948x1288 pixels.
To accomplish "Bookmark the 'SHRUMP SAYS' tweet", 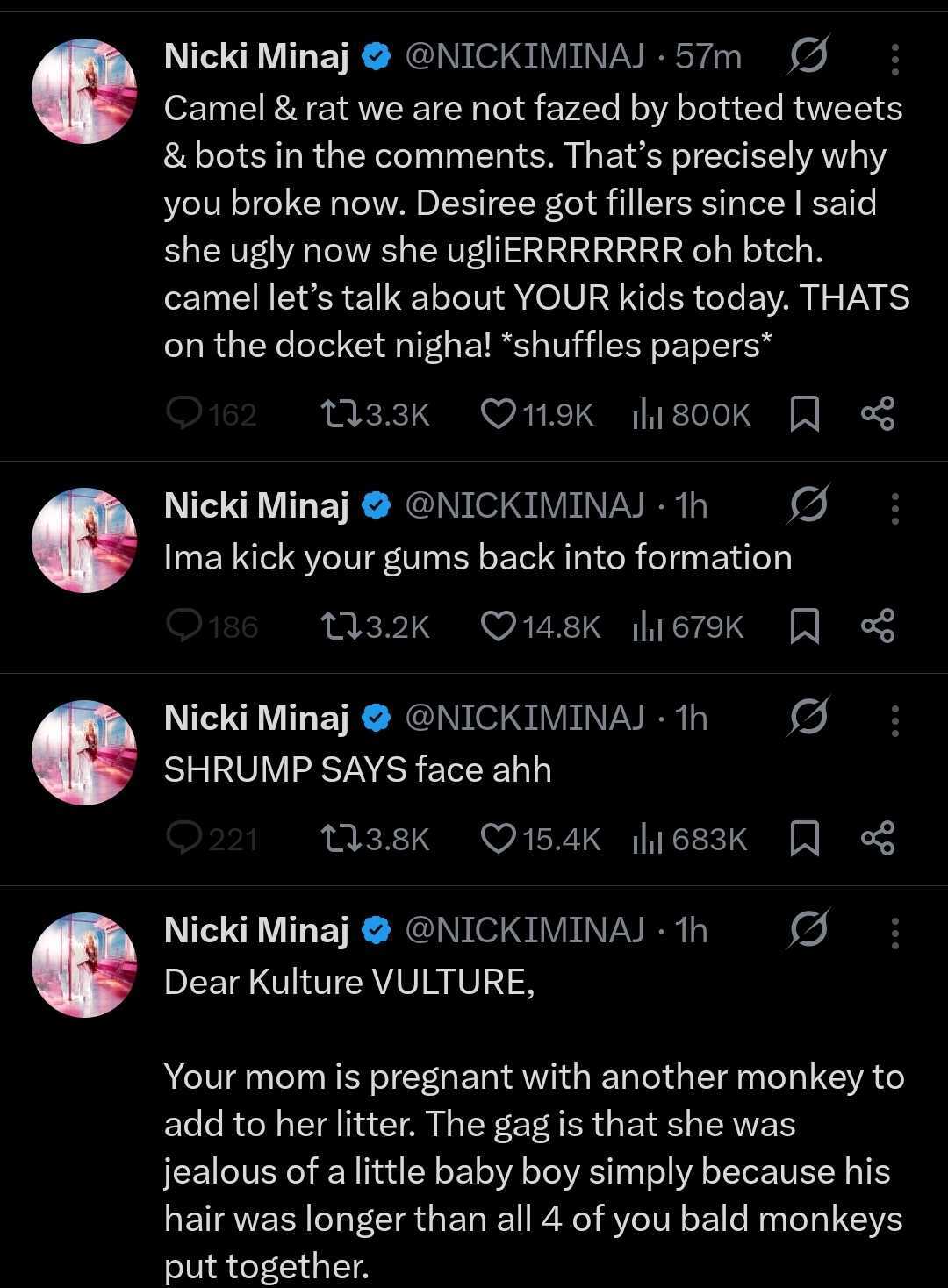I will (x=804, y=839).
